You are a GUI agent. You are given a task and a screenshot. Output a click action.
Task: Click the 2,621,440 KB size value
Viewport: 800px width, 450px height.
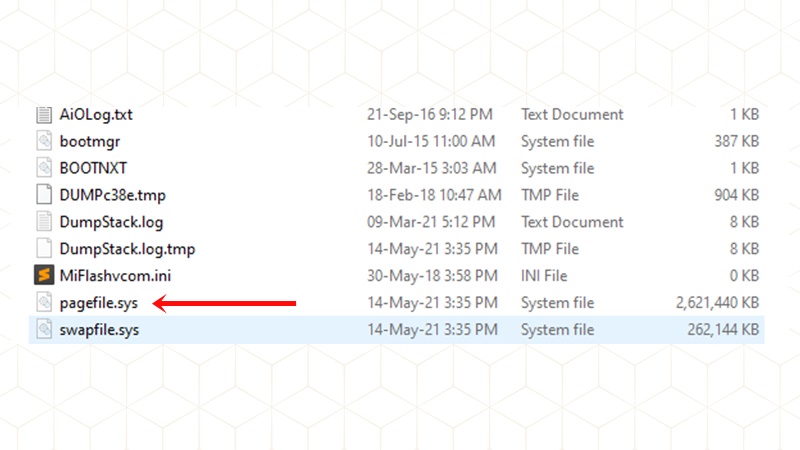tap(717, 302)
